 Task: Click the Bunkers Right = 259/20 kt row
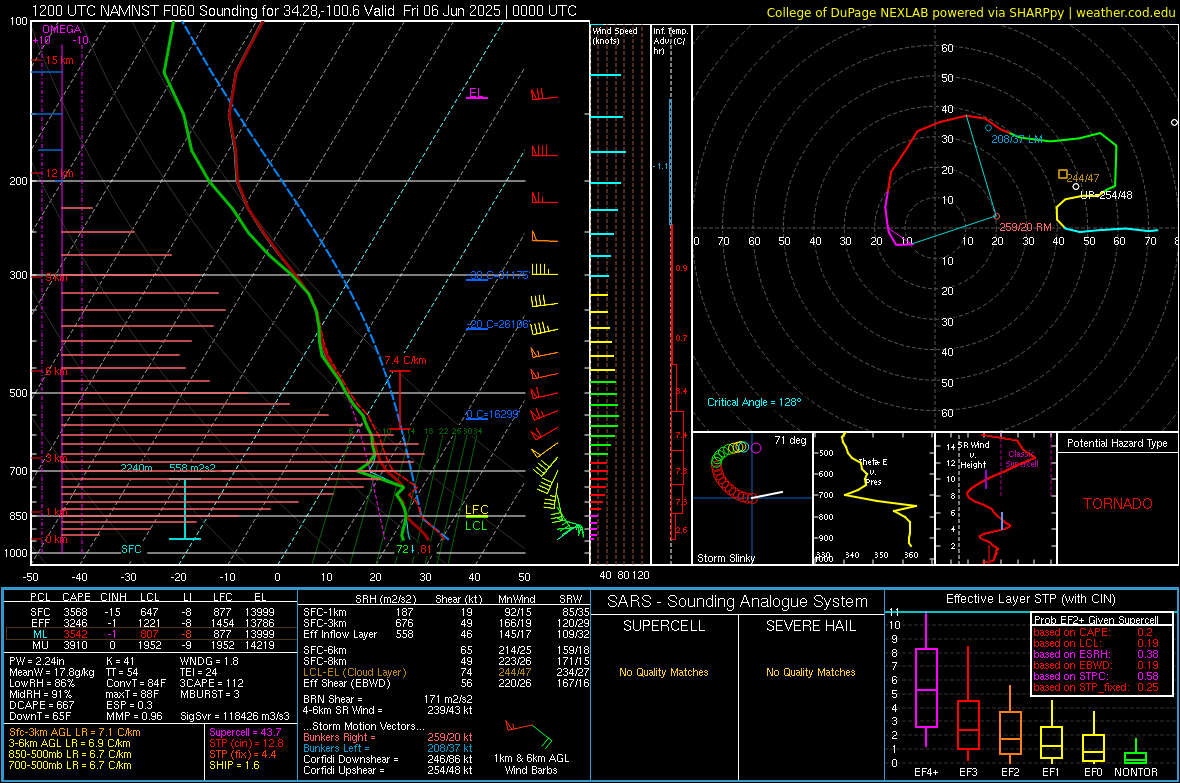[x=388, y=737]
